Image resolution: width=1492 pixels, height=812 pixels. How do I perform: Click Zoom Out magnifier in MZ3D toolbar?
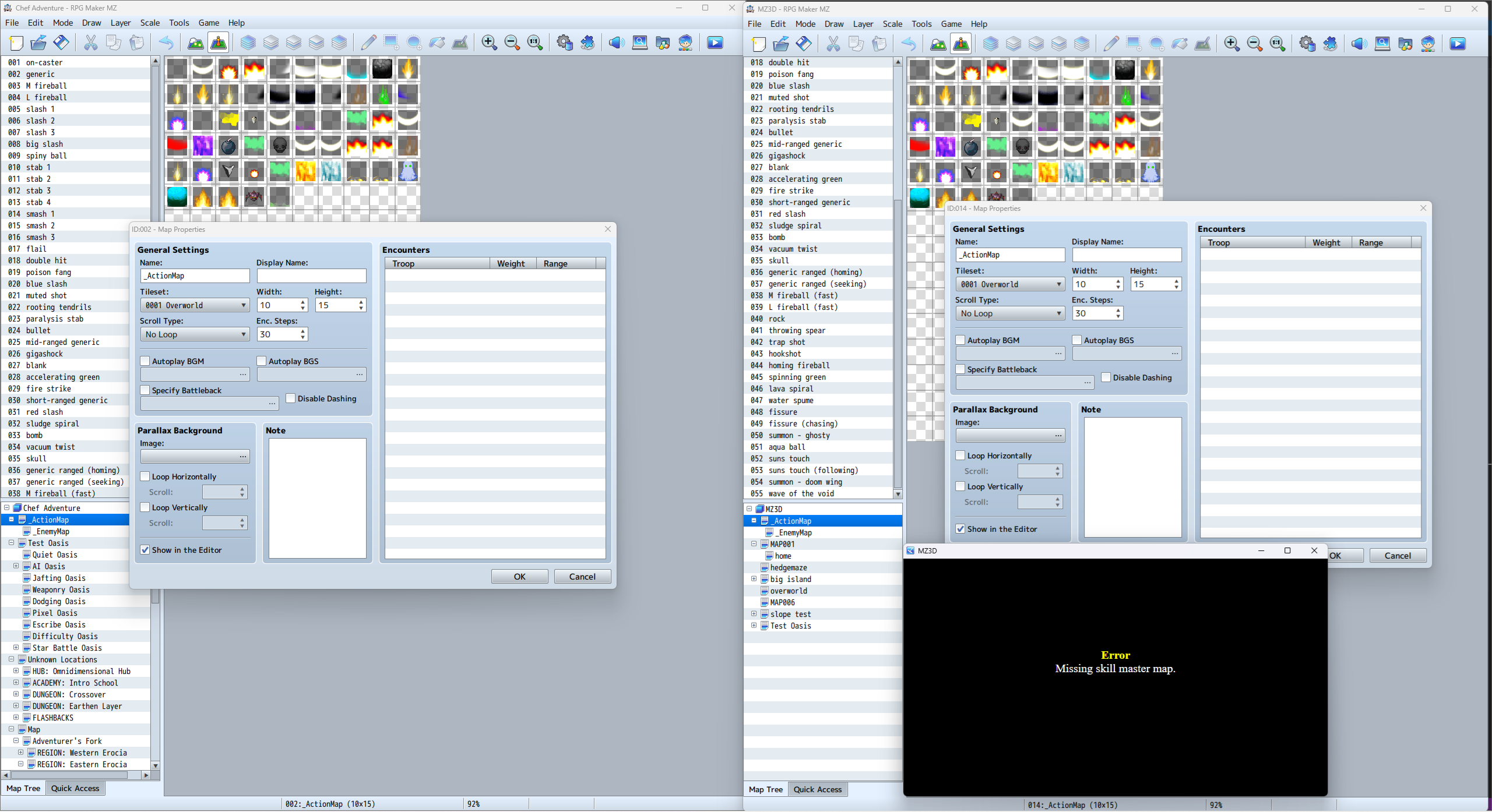tap(1254, 44)
